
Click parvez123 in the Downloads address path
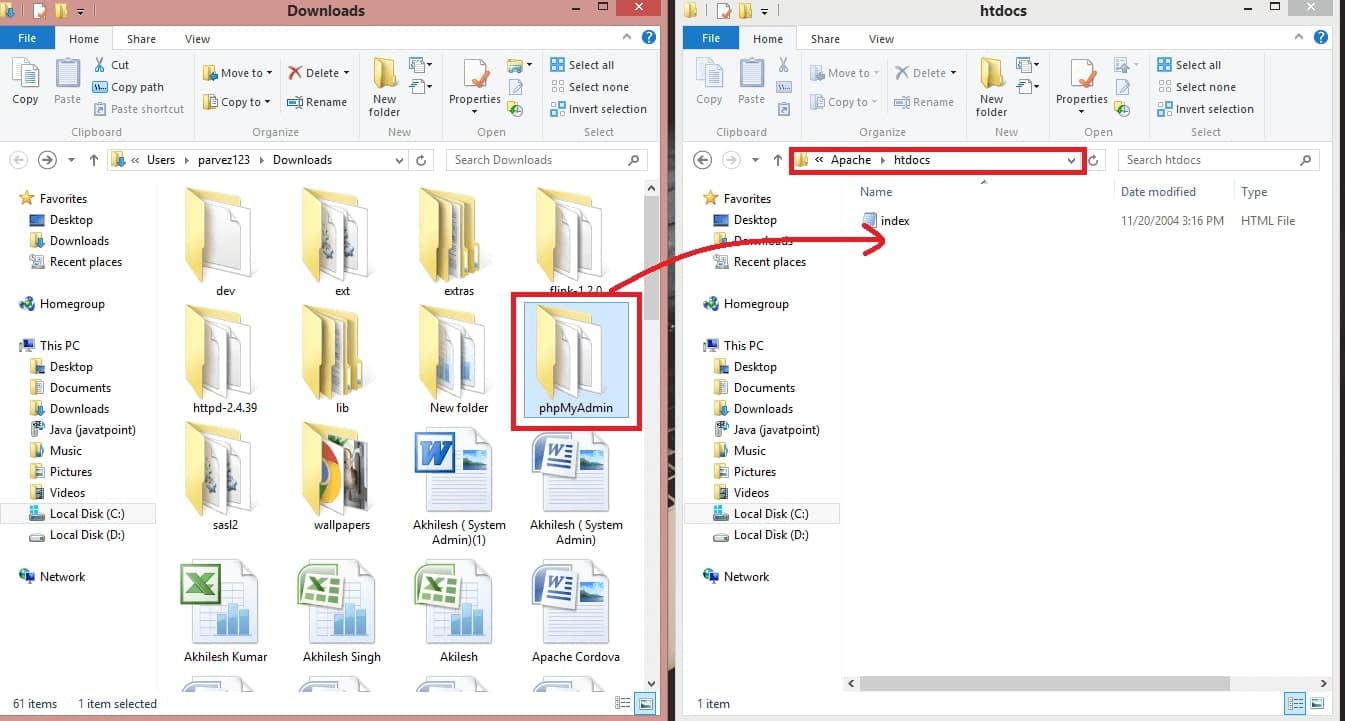coord(224,160)
